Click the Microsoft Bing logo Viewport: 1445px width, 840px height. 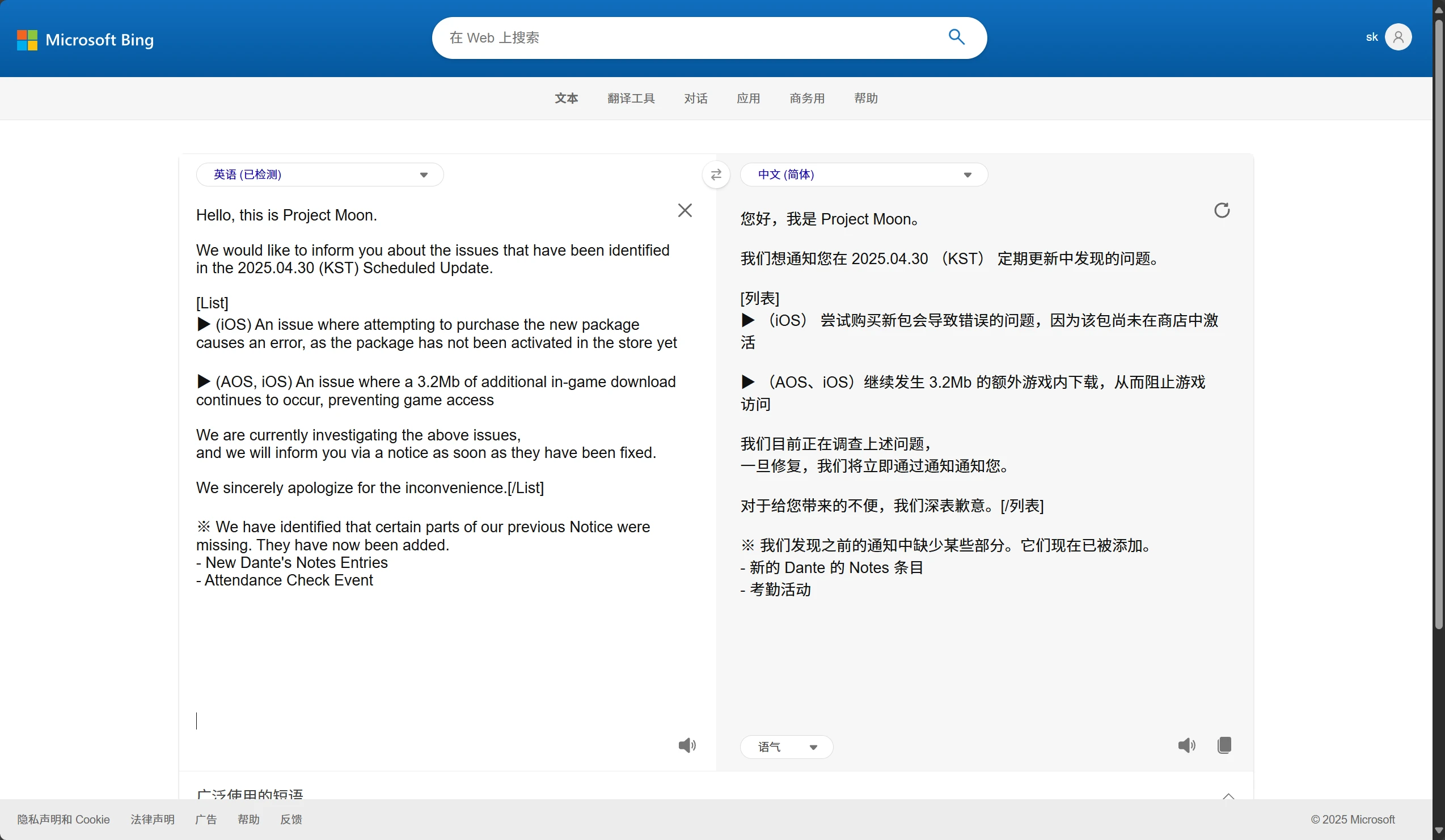click(86, 40)
